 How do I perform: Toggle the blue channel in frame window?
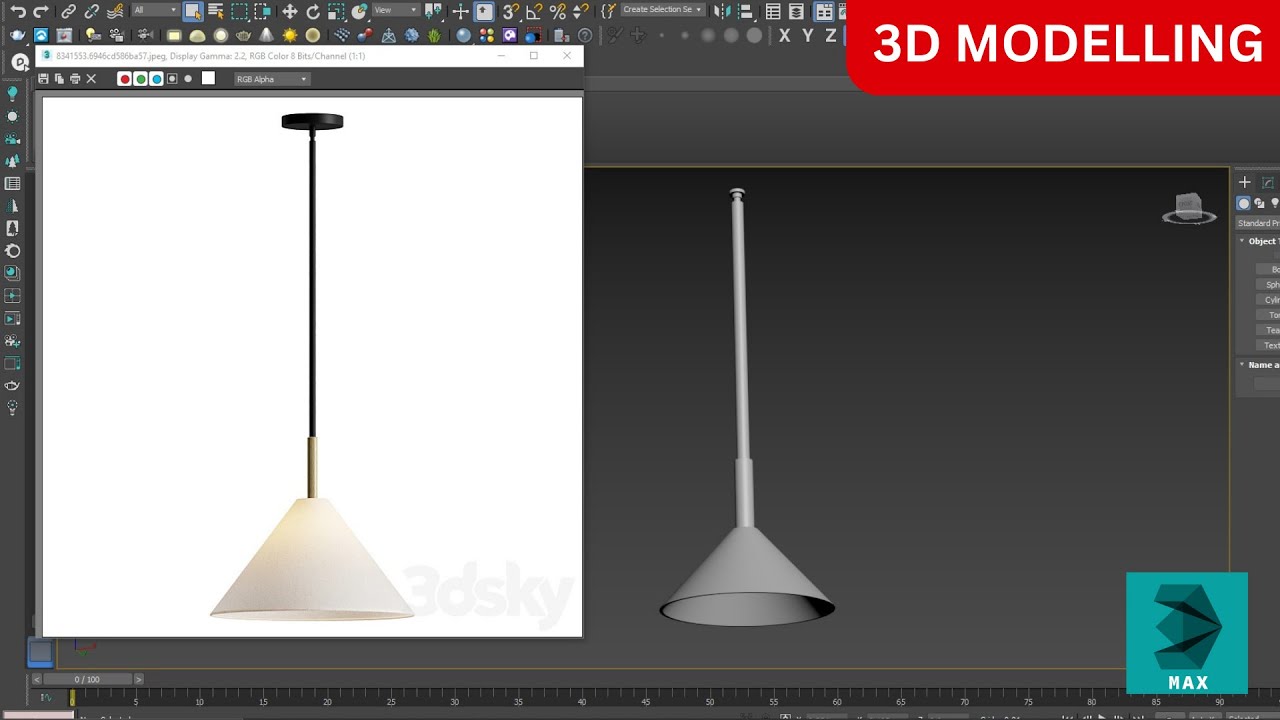point(156,78)
